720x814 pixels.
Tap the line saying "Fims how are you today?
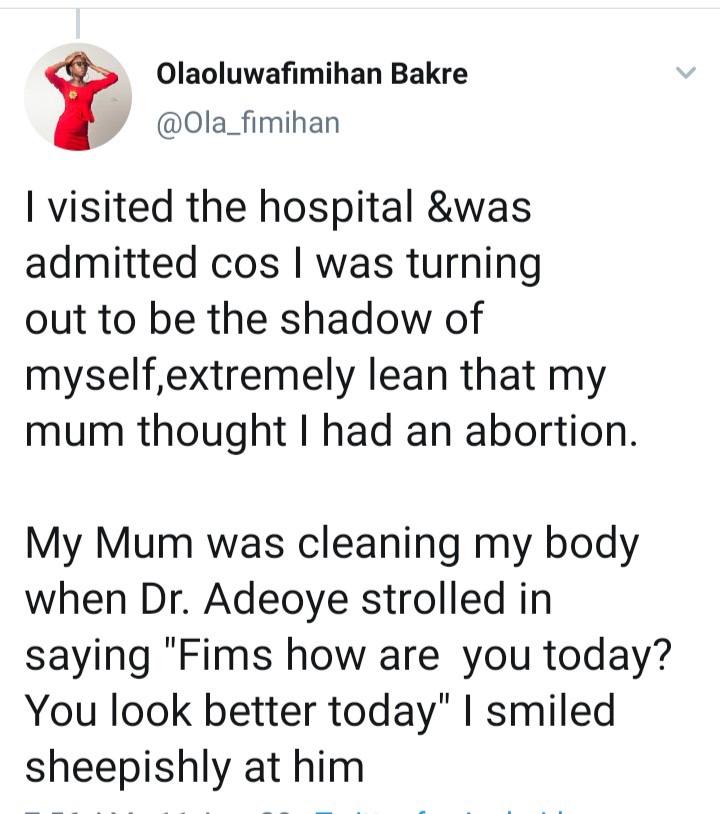click(x=348, y=655)
